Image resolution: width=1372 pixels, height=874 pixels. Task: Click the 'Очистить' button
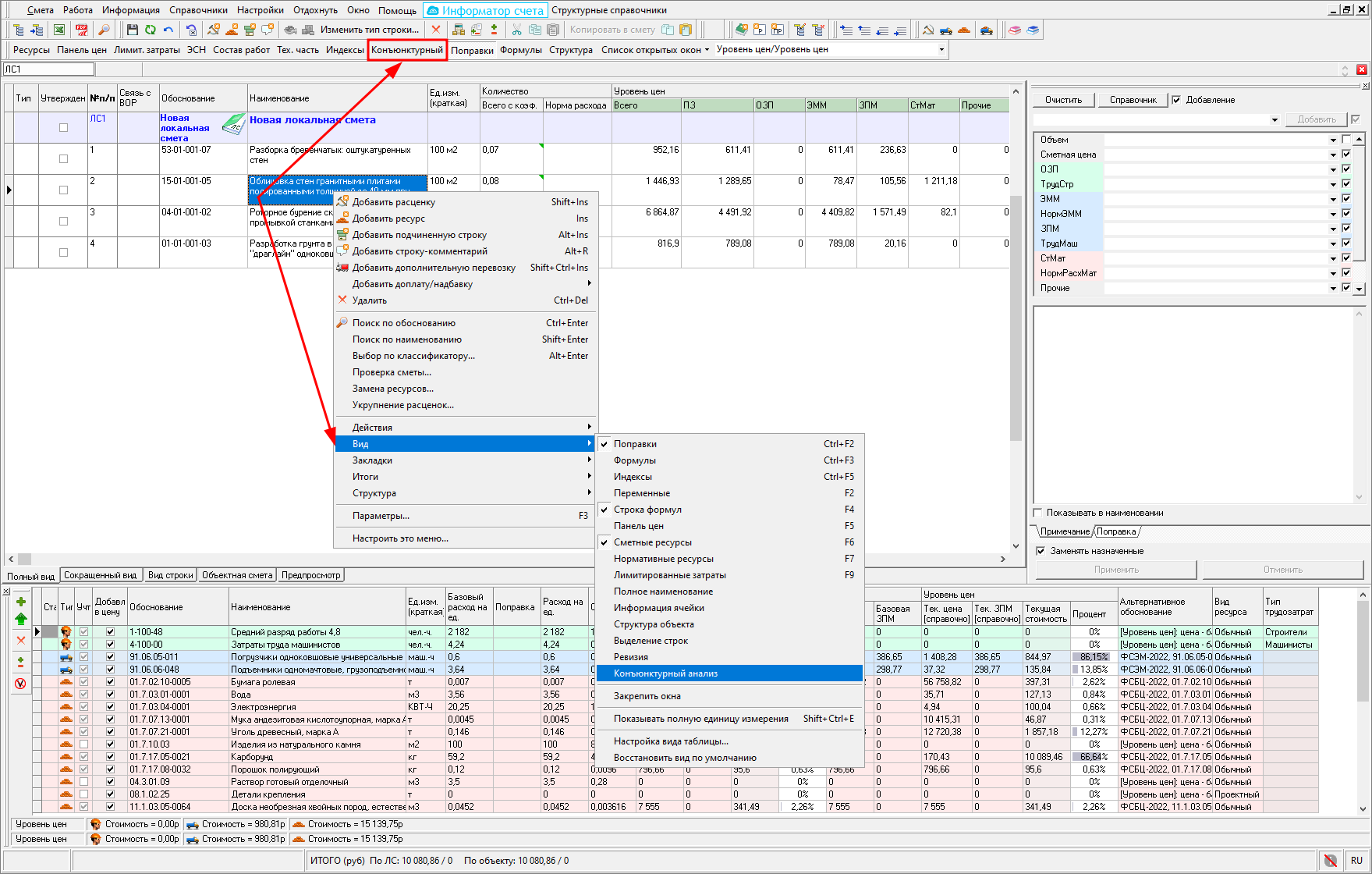click(1063, 100)
